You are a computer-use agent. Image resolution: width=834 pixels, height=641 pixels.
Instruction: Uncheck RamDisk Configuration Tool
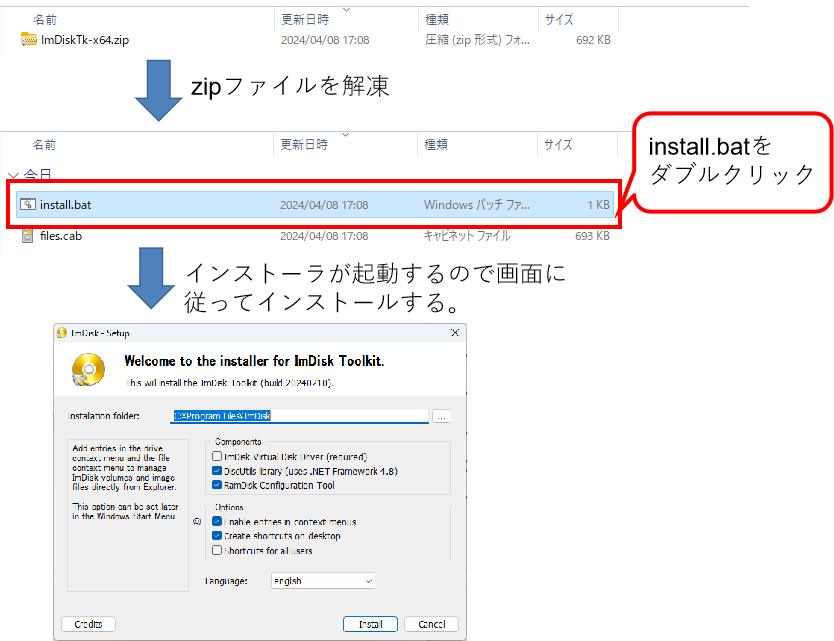(x=217, y=485)
